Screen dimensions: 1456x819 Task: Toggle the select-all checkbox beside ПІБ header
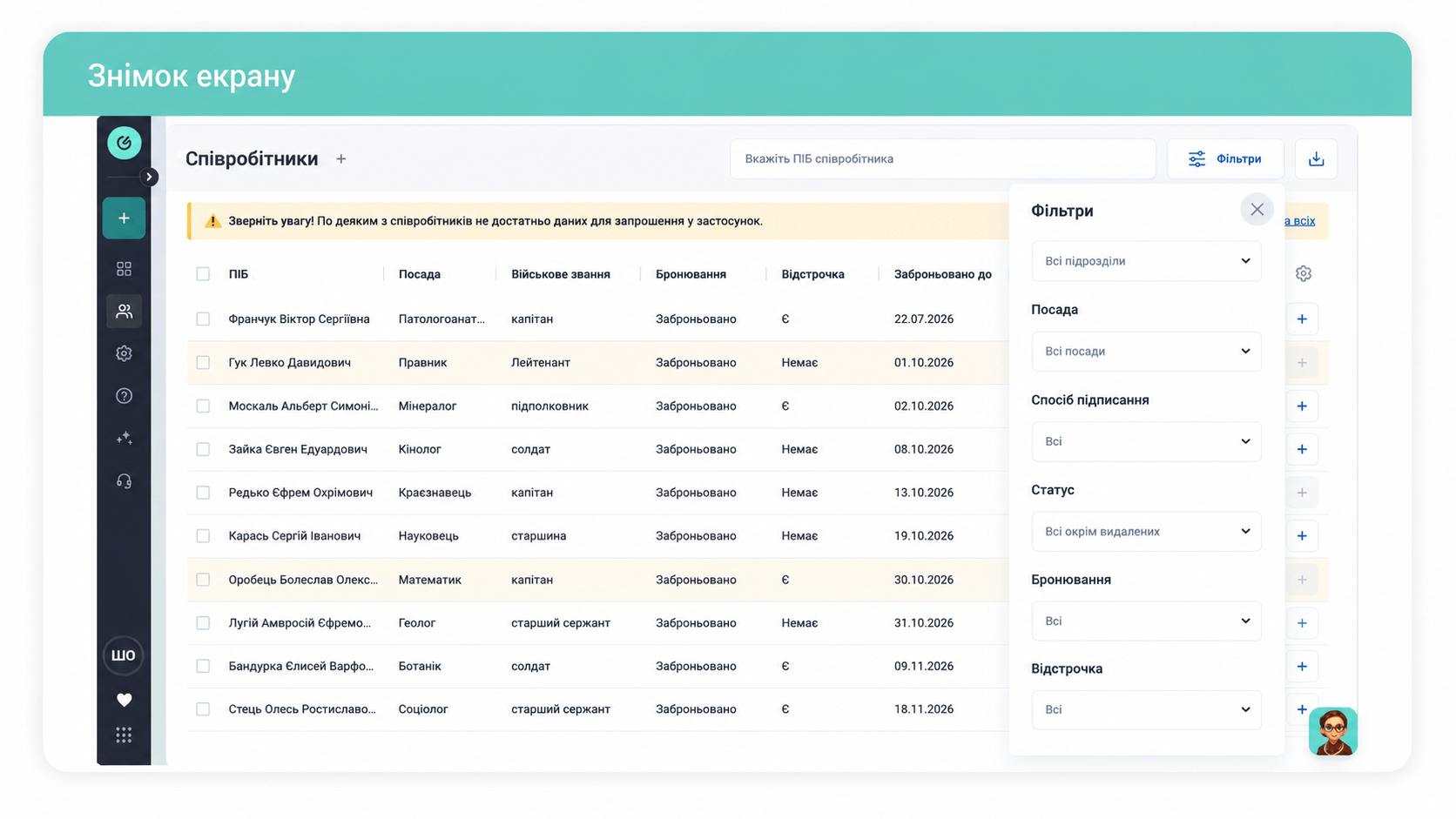[203, 274]
